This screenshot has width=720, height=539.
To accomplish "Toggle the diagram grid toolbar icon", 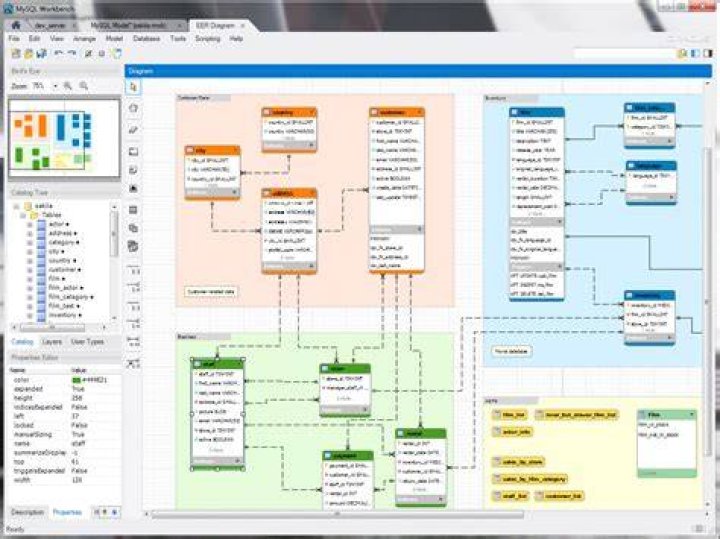I will point(88,54).
